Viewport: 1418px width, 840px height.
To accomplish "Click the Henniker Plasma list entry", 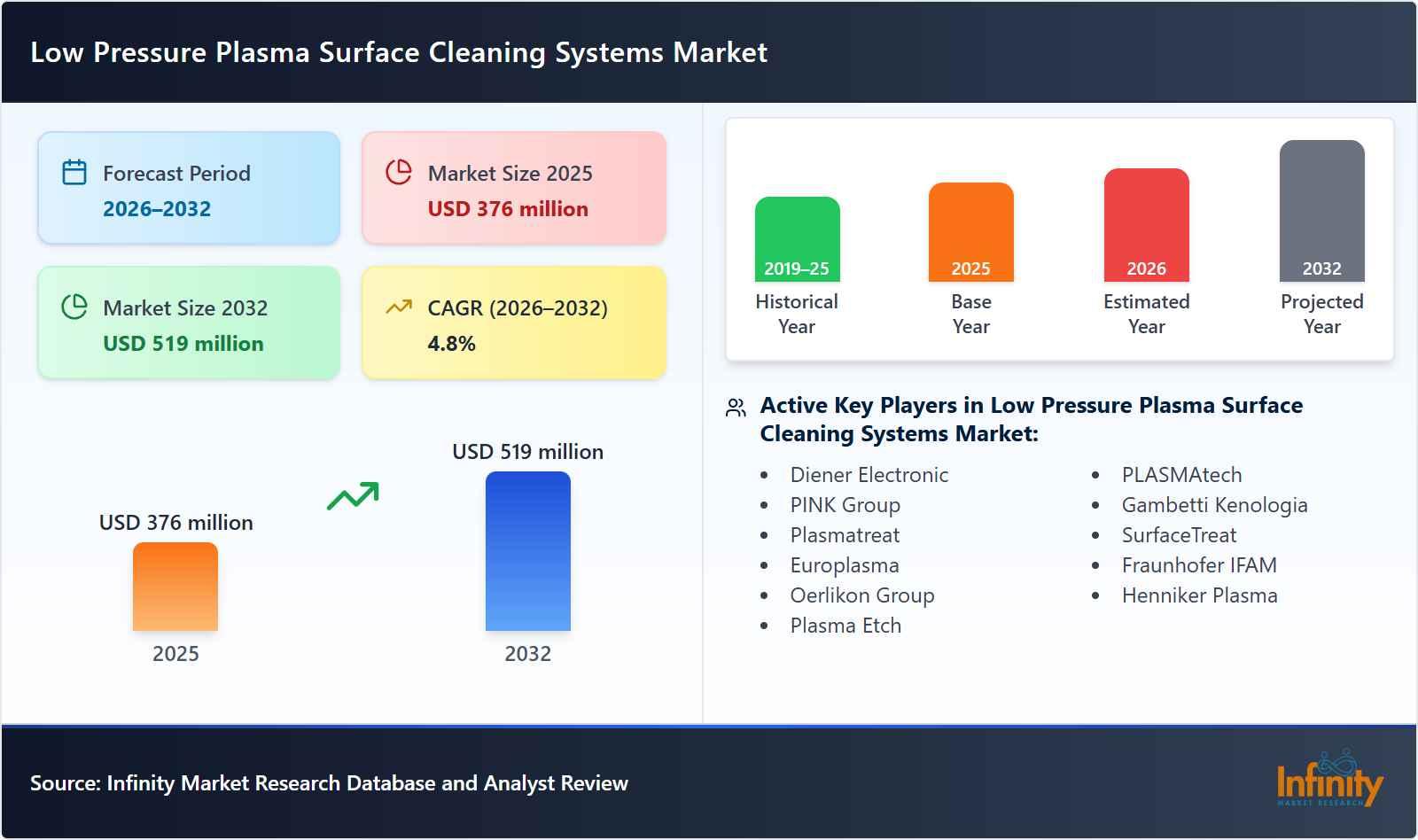I will click(x=1200, y=595).
